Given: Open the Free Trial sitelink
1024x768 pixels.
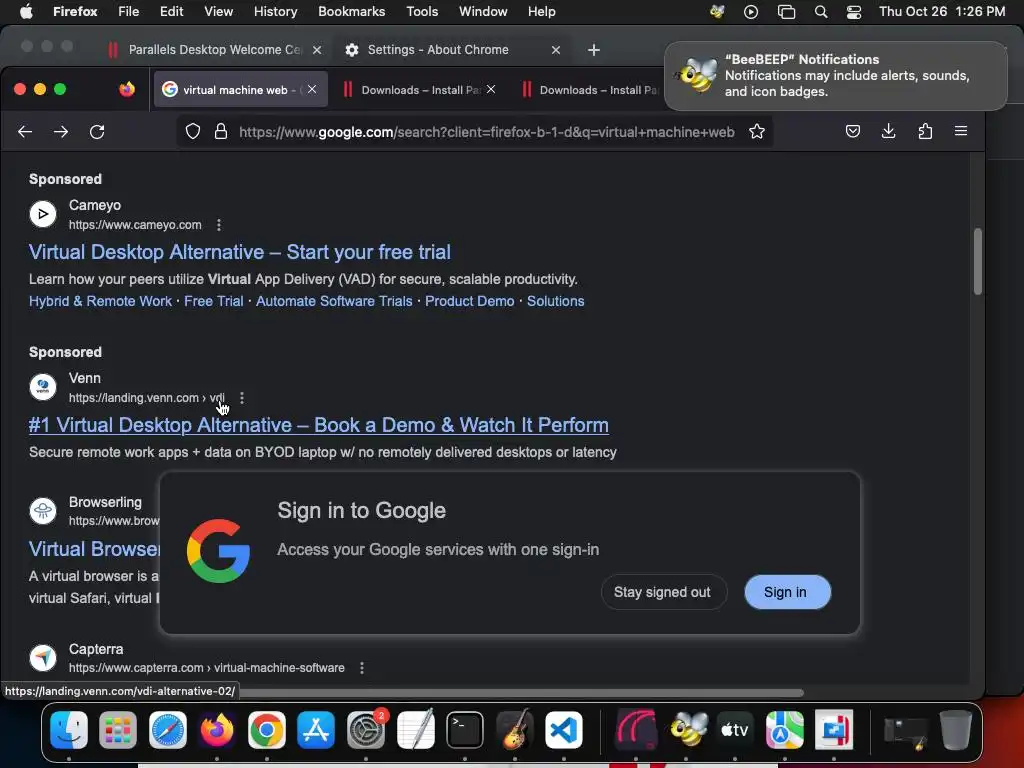Looking at the screenshot, I should point(214,301).
